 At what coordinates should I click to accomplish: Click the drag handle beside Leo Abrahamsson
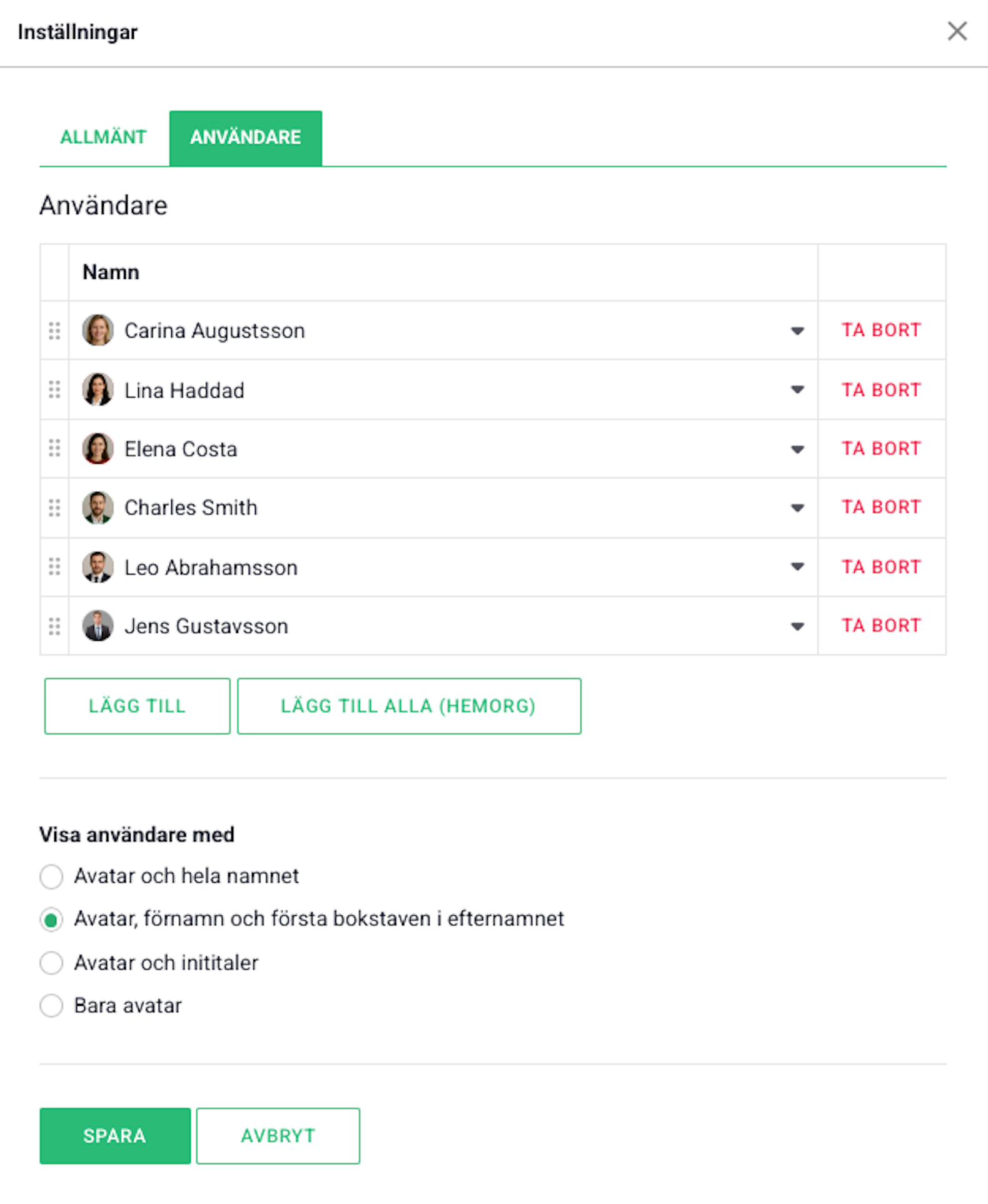[54, 566]
